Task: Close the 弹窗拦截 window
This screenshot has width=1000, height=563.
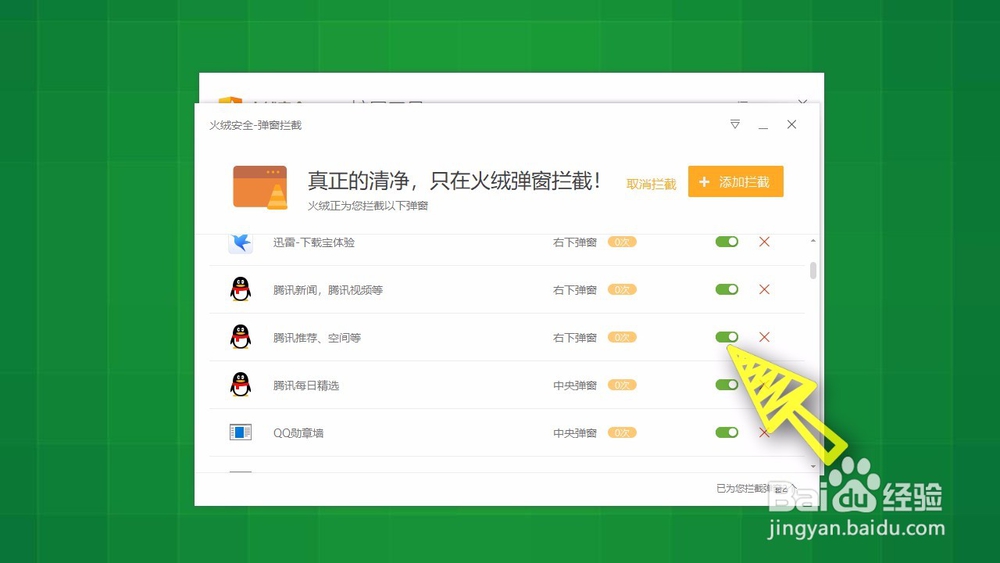Action: point(791,124)
